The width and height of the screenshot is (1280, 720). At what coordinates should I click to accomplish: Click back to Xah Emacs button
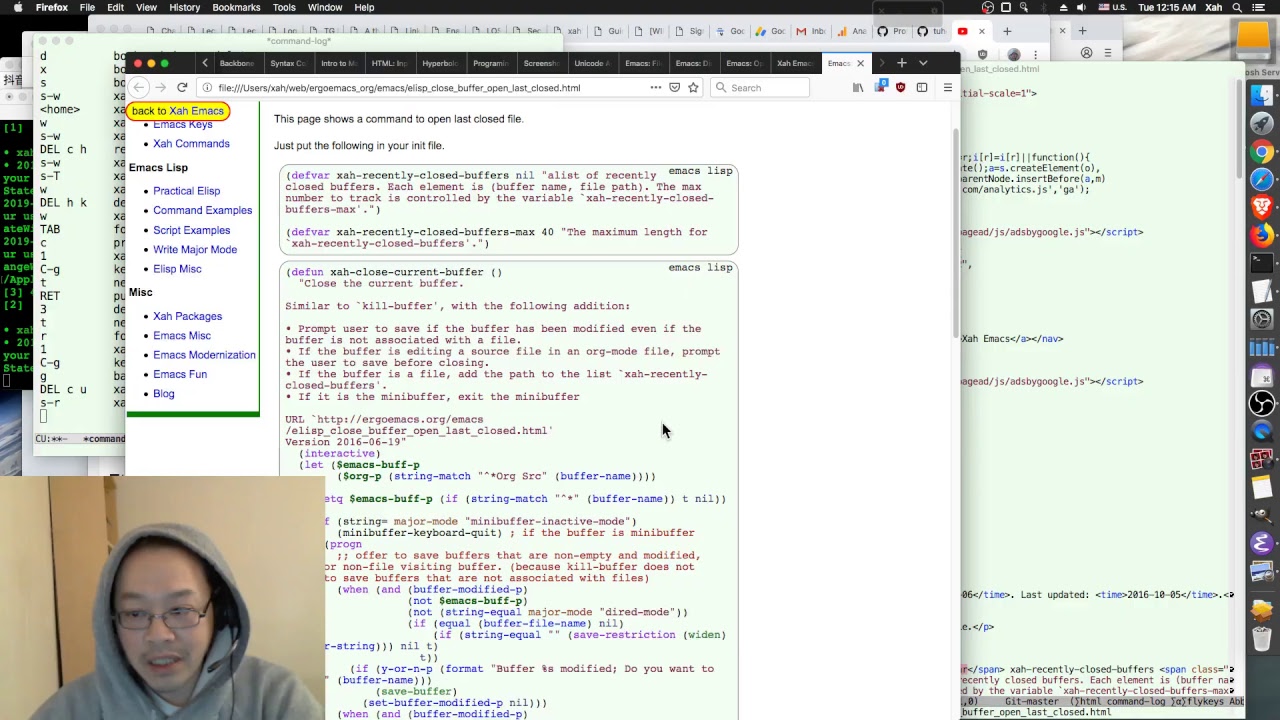coord(177,111)
